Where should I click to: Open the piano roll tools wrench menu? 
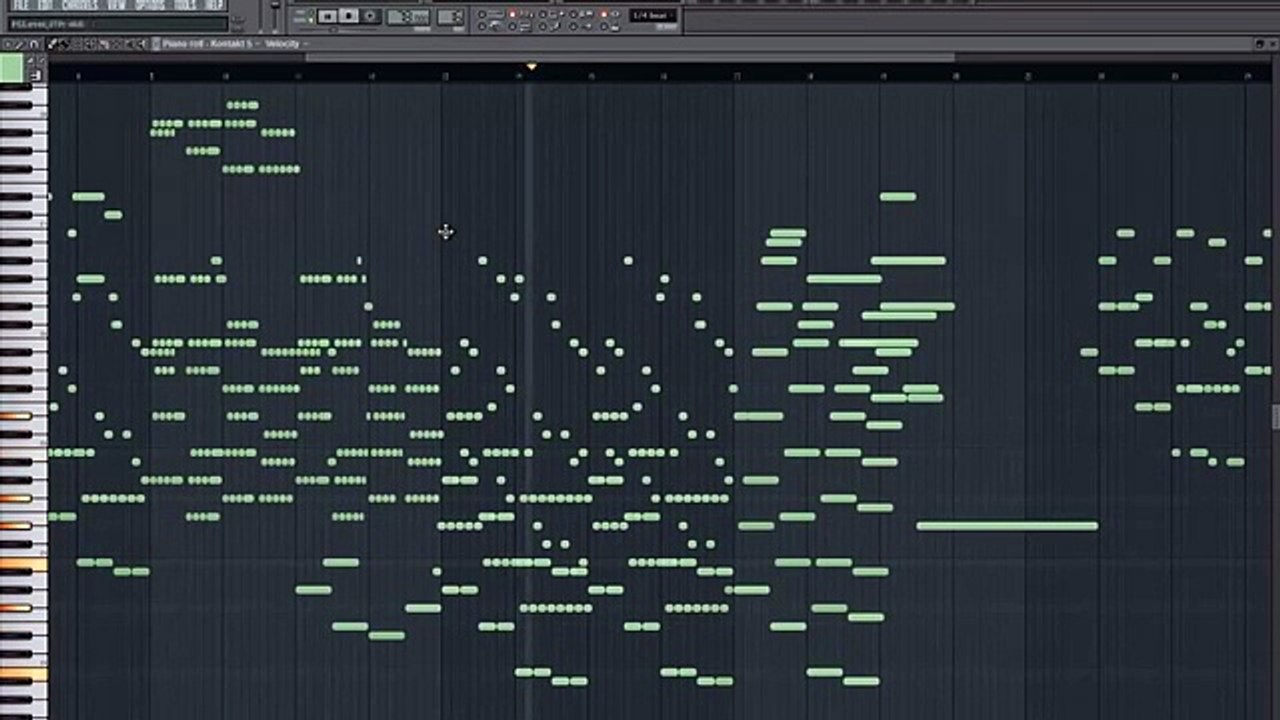coord(20,44)
